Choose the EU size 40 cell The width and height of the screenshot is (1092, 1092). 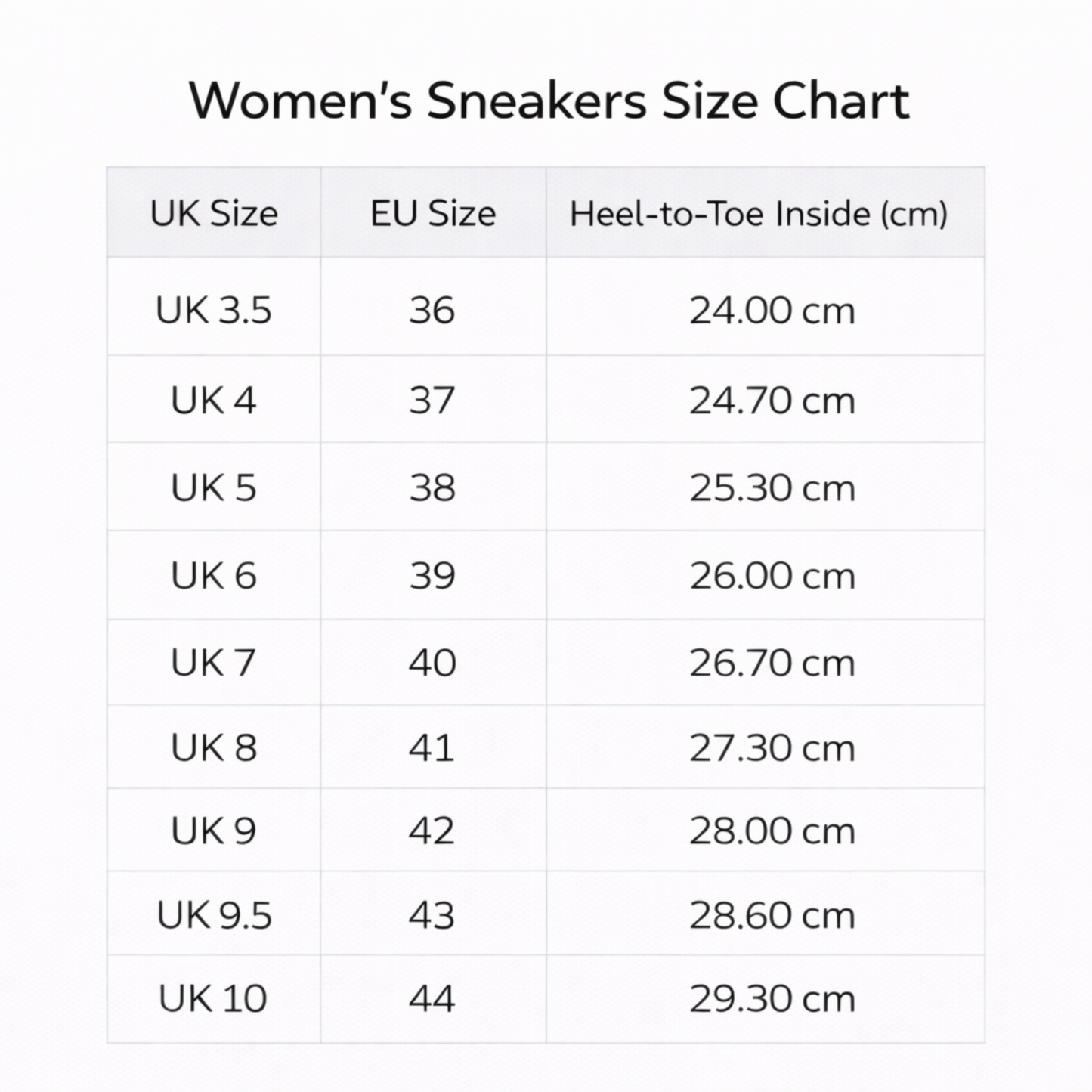432,663
